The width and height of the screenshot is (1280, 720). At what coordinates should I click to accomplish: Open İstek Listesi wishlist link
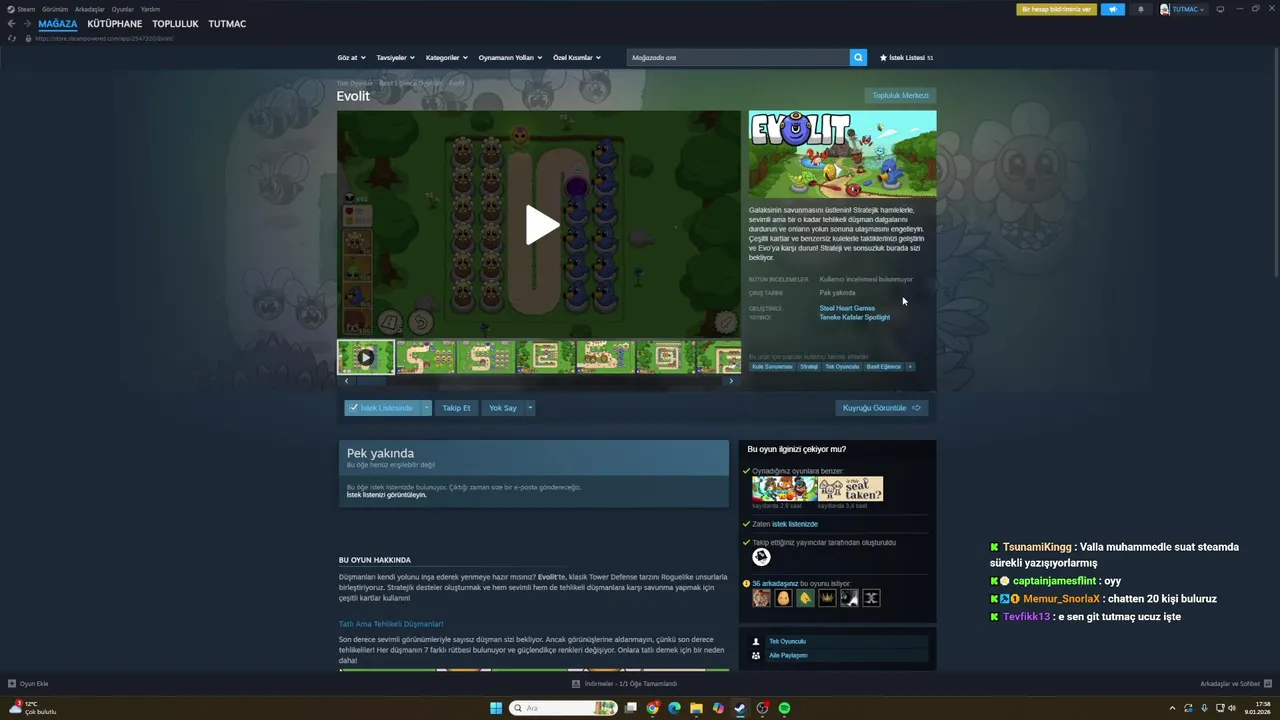tap(906, 58)
